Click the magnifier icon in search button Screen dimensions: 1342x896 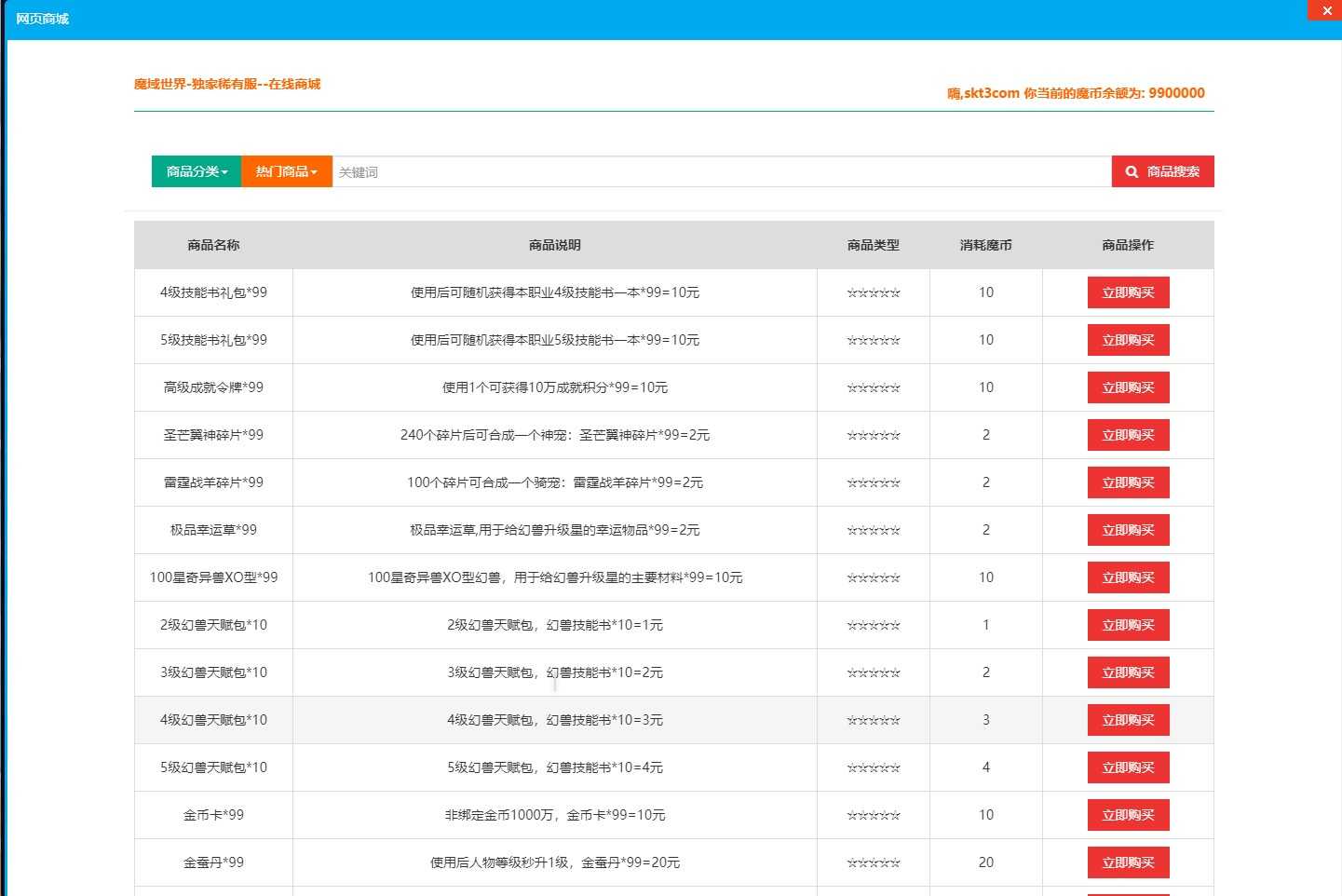coord(1132,172)
